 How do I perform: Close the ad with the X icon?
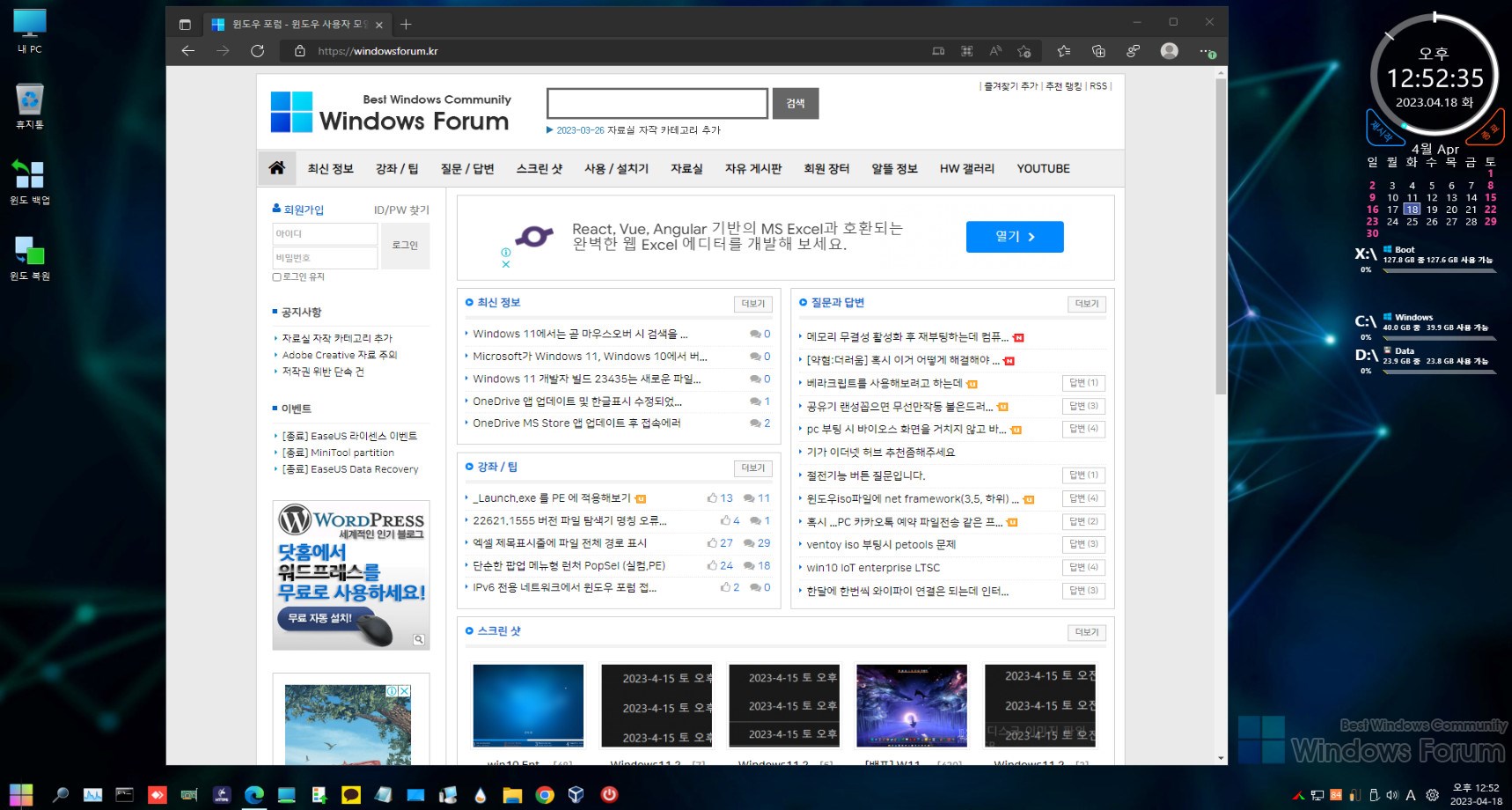click(x=506, y=263)
